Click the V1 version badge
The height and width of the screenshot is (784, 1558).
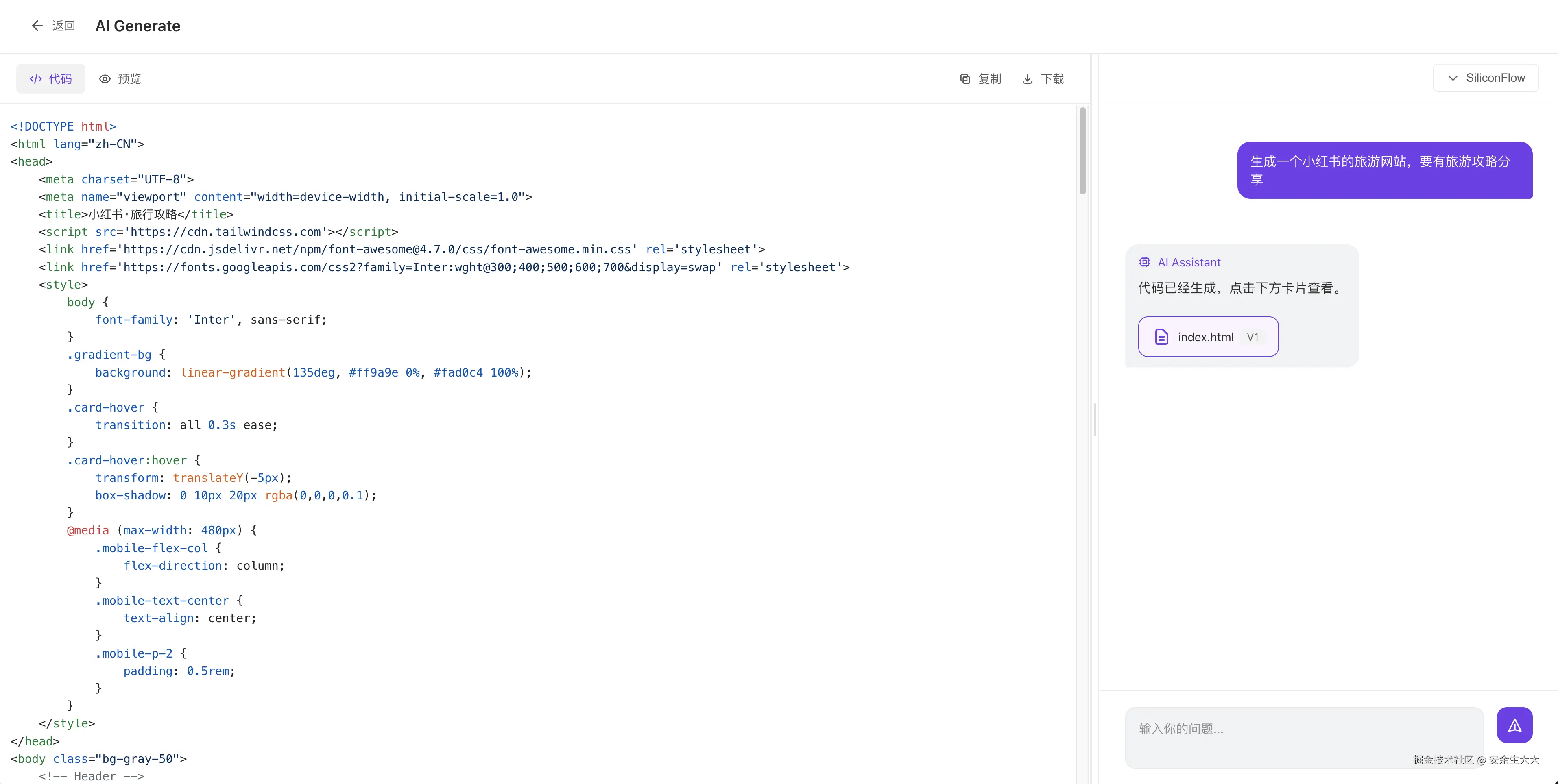[x=1253, y=337]
